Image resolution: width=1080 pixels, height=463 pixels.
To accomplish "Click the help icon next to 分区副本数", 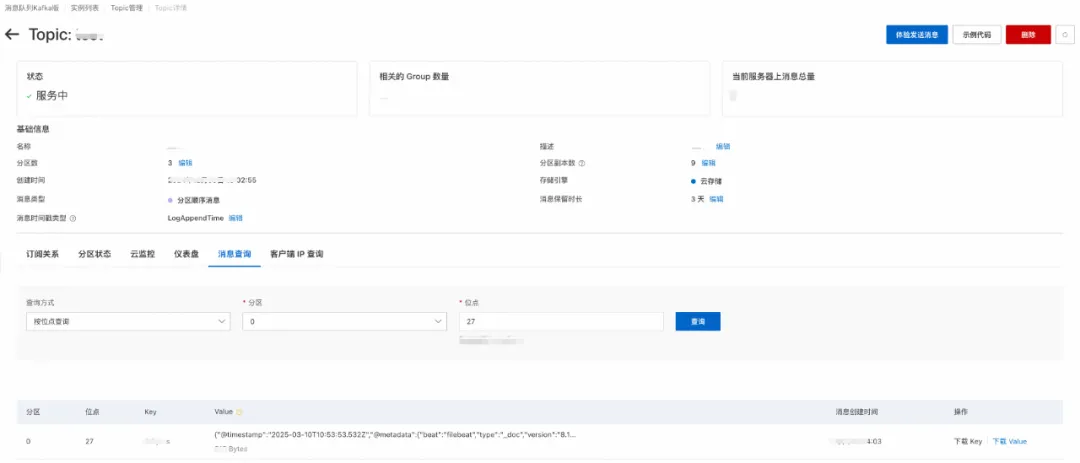I will tap(582, 163).
